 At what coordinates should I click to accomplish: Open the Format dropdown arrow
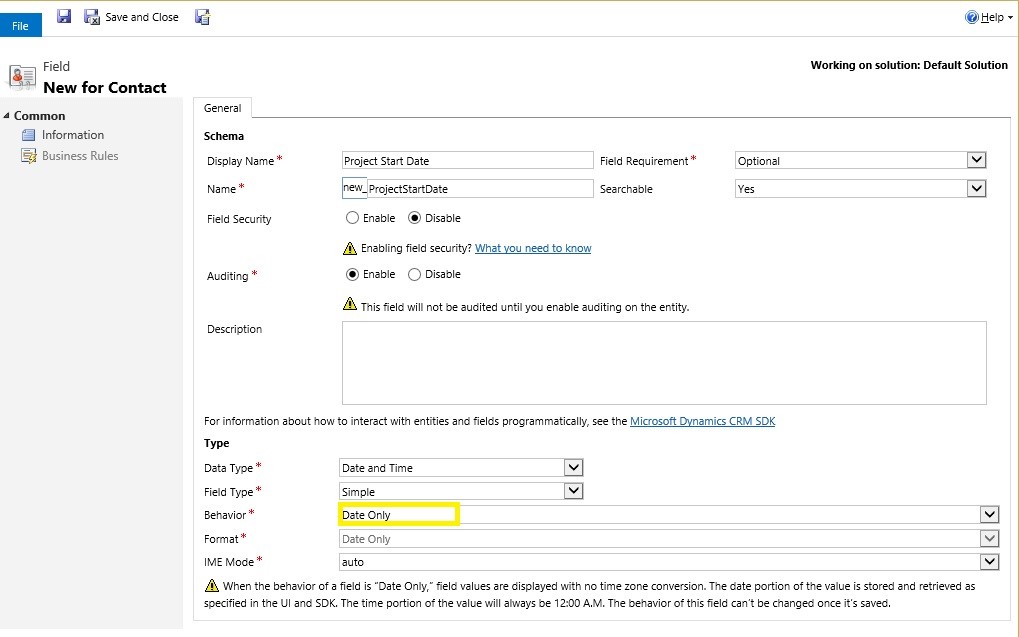click(x=989, y=539)
